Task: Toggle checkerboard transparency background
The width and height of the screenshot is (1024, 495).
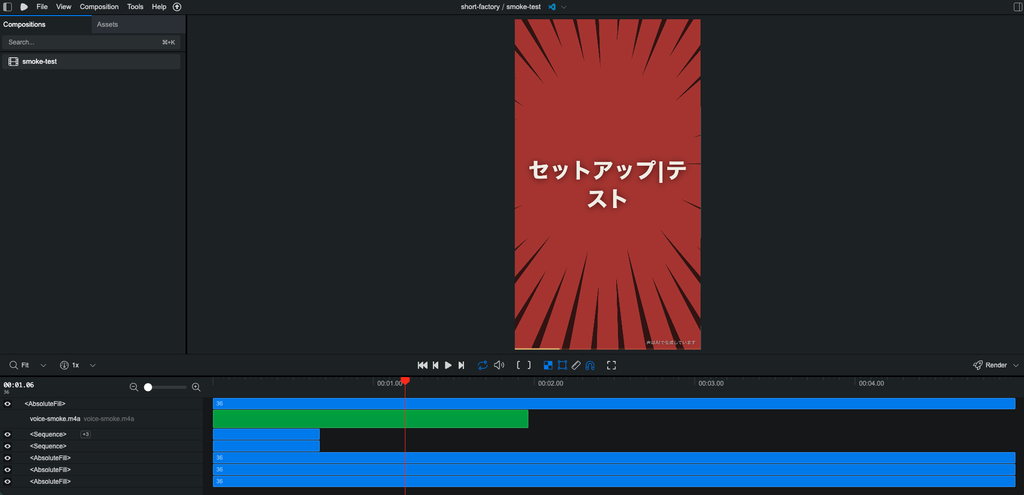Action: pyautogui.click(x=548, y=365)
